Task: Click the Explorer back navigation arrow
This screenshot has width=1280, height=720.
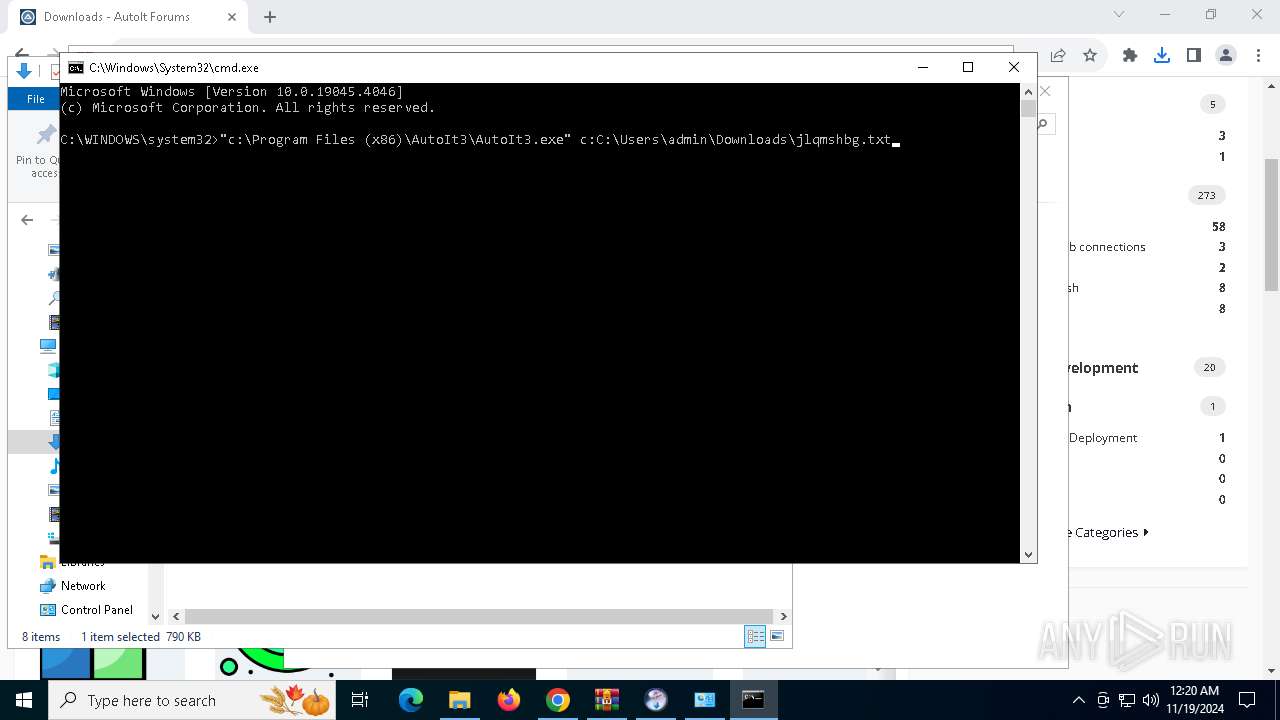Action: [27, 220]
